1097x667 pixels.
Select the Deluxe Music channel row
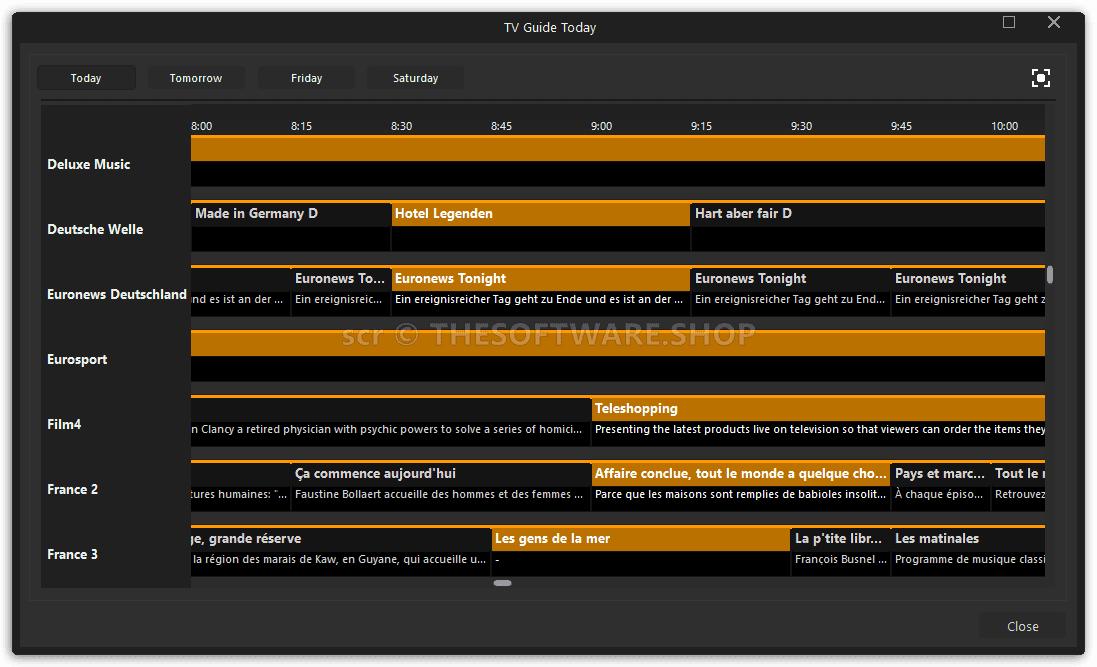coord(89,164)
